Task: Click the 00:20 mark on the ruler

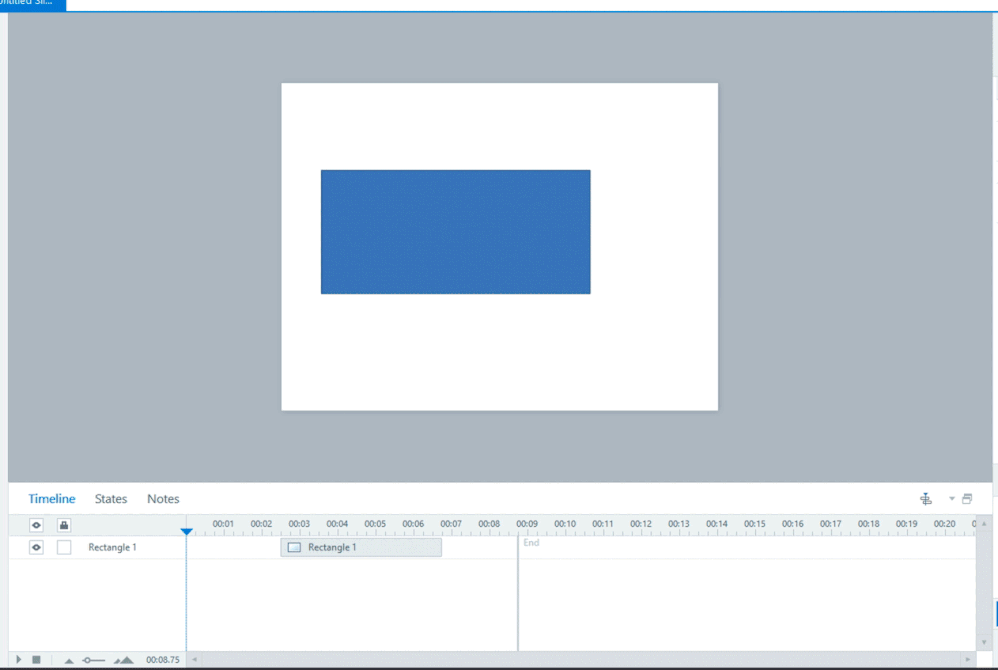Action: 945,524
